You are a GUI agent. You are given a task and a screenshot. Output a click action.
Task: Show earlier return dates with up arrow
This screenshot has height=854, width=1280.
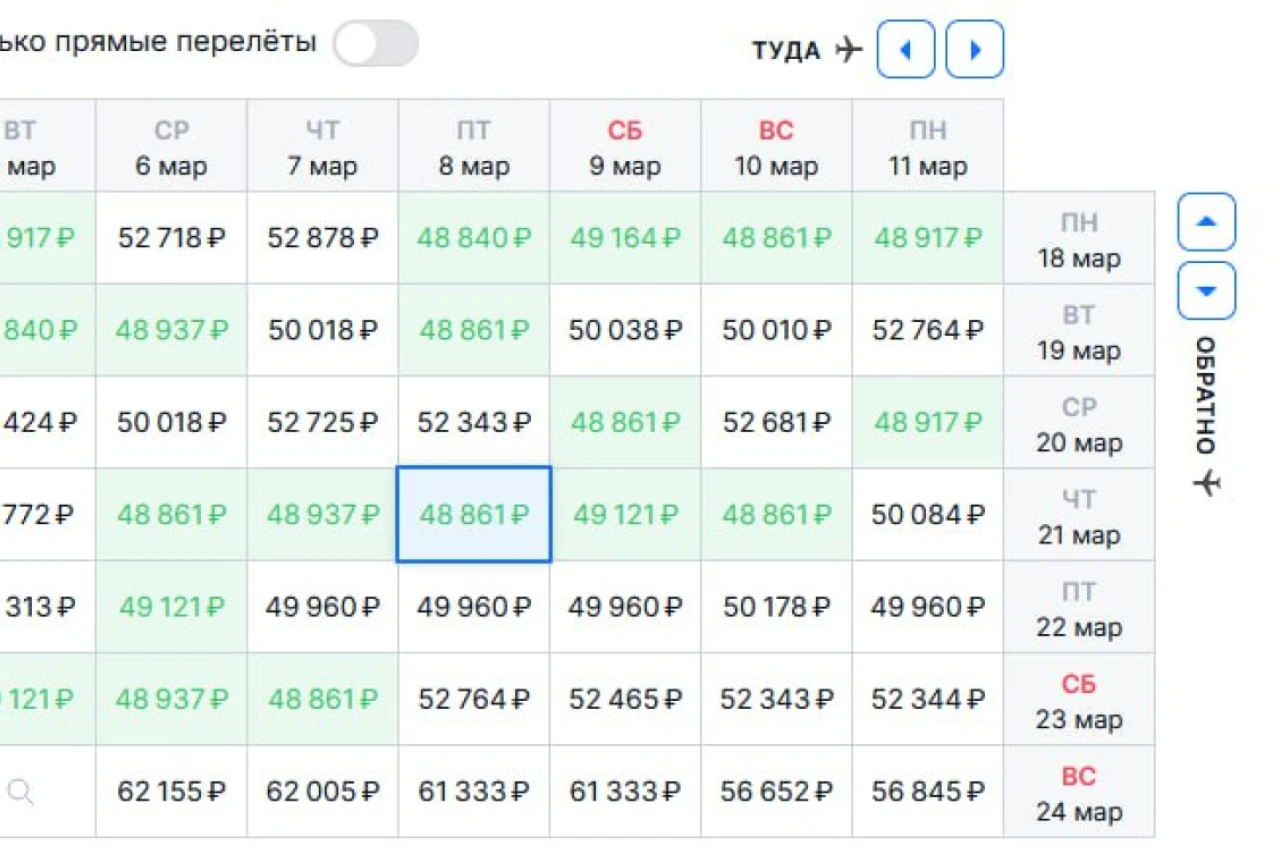click(1206, 222)
